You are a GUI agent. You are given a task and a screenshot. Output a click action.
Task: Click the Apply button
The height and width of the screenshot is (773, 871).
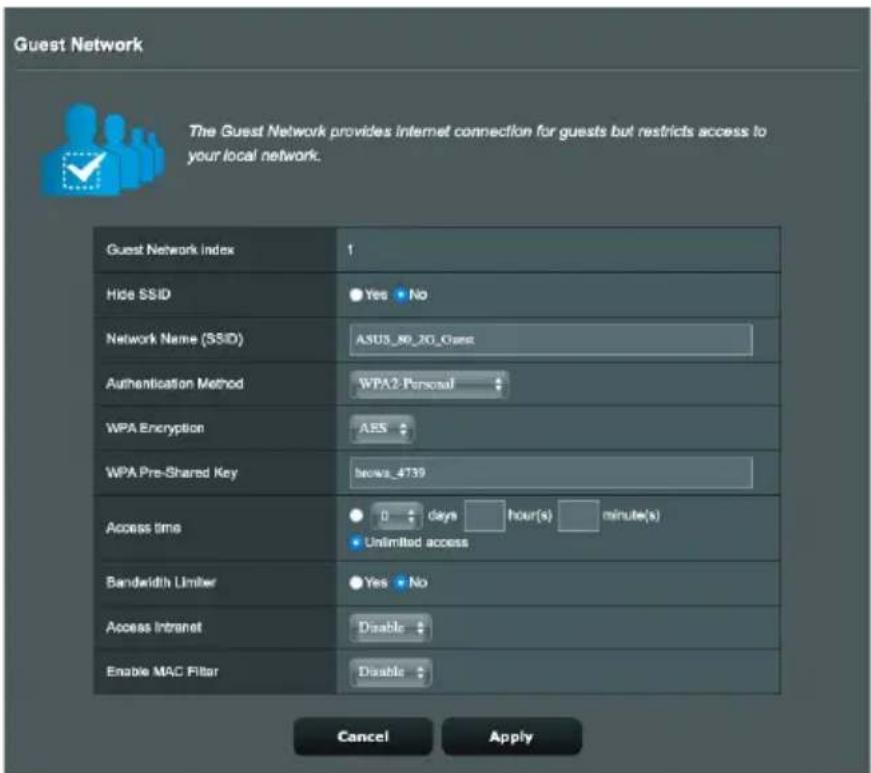(511, 736)
